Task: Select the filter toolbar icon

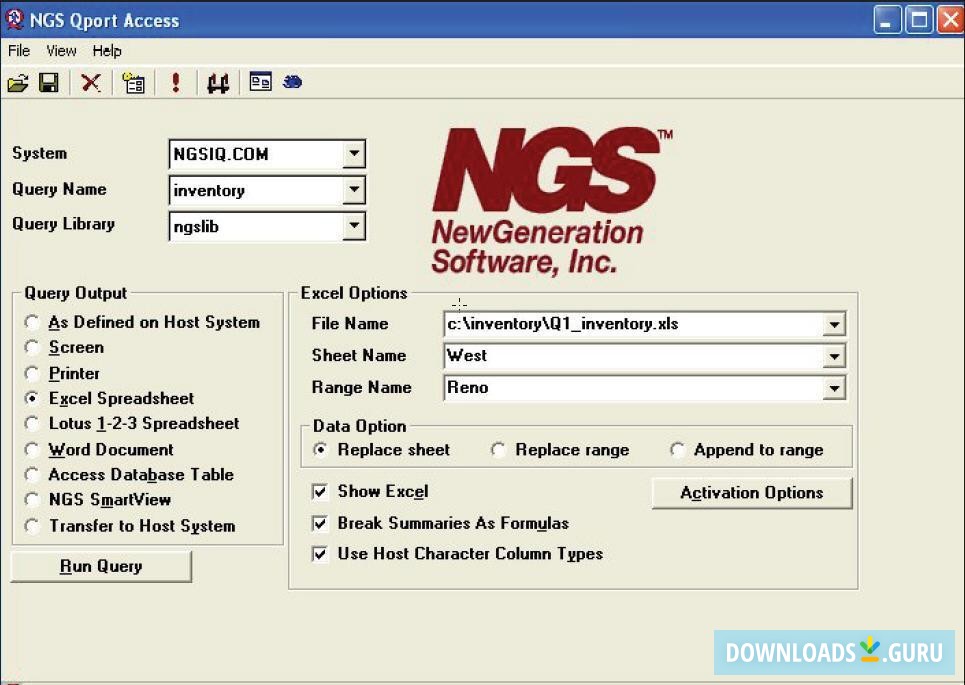Action: point(219,82)
